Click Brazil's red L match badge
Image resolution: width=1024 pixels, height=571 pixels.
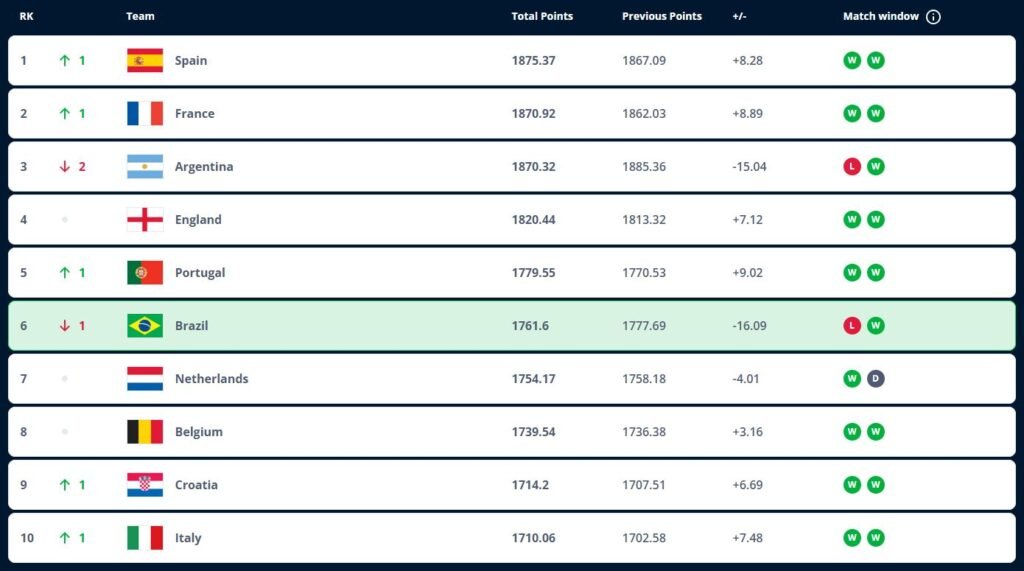pos(852,326)
